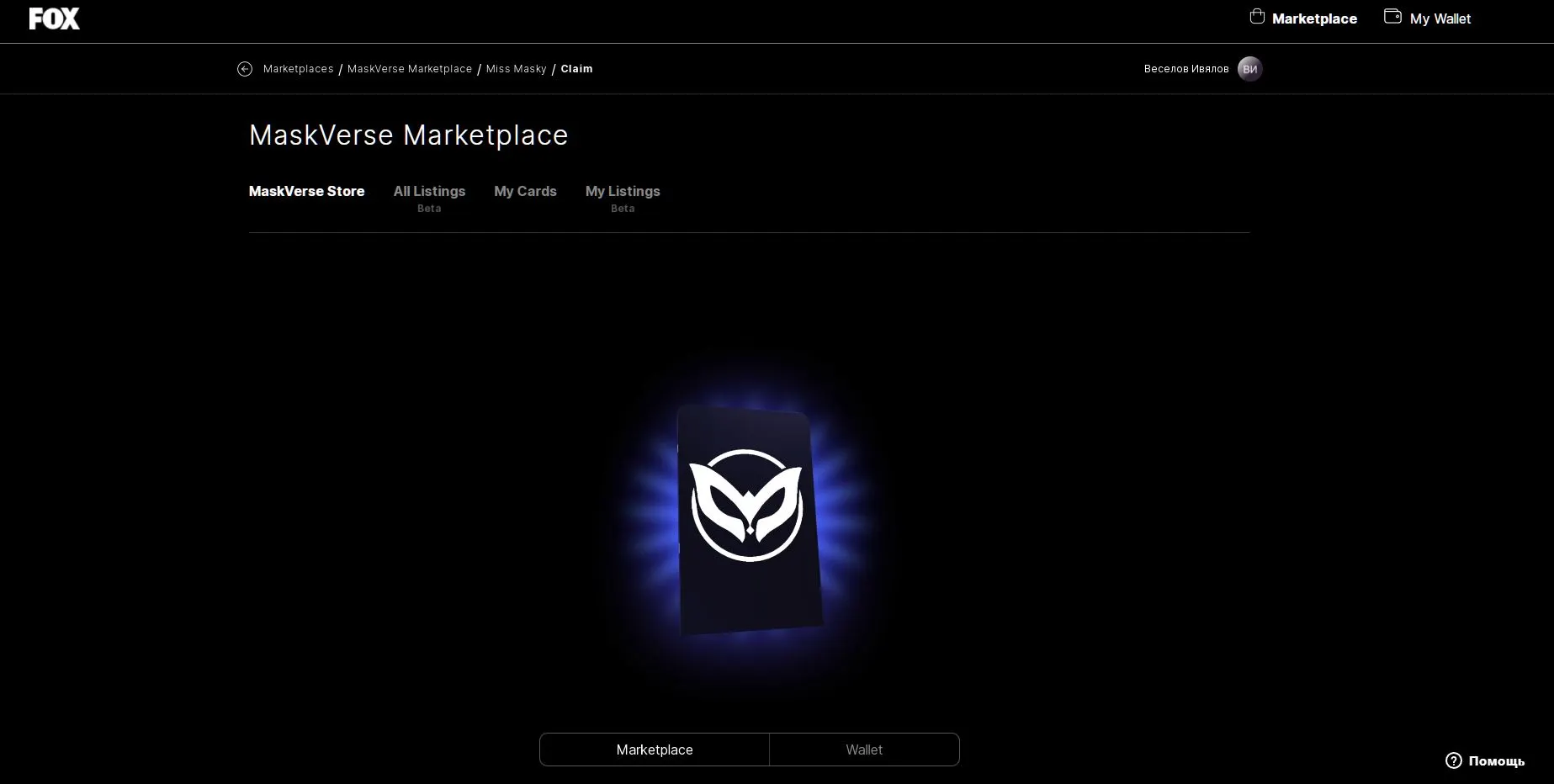The width and height of the screenshot is (1554, 784).
Task: Go to Miss Masky breadcrumb
Action: click(x=517, y=69)
